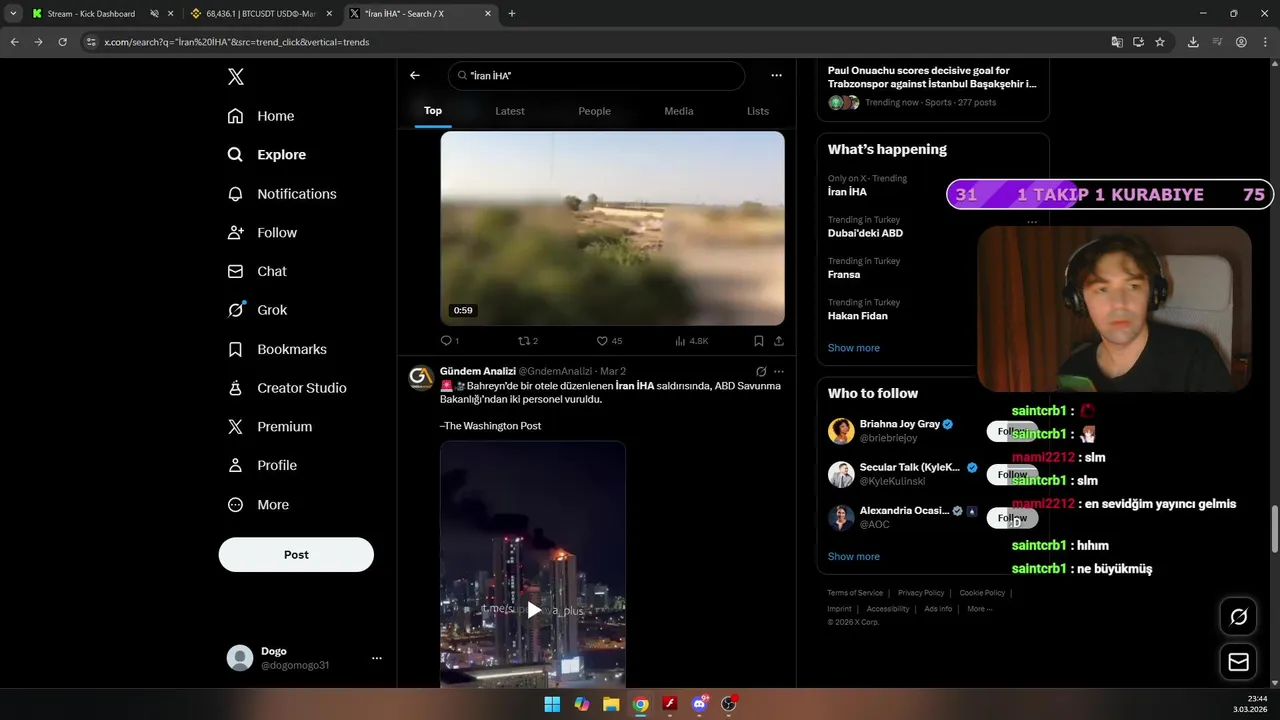Viewport: 1280px width, 720px height.
Task: Bookmark the 0:59 video post
Action: (759, 341)
